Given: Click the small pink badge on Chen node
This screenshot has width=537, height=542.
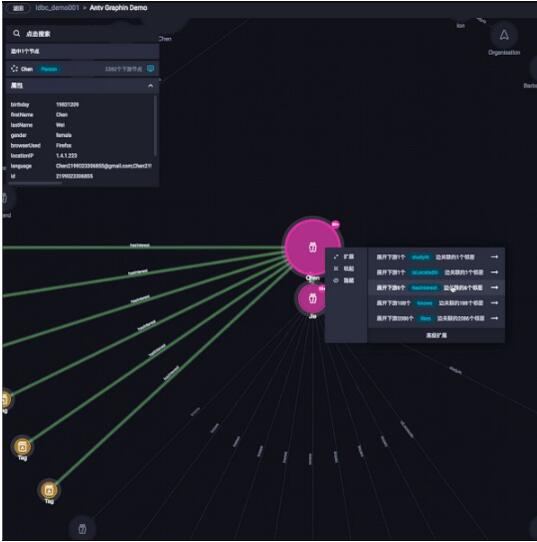Looking at the screenshot, I should coord(335,224).
